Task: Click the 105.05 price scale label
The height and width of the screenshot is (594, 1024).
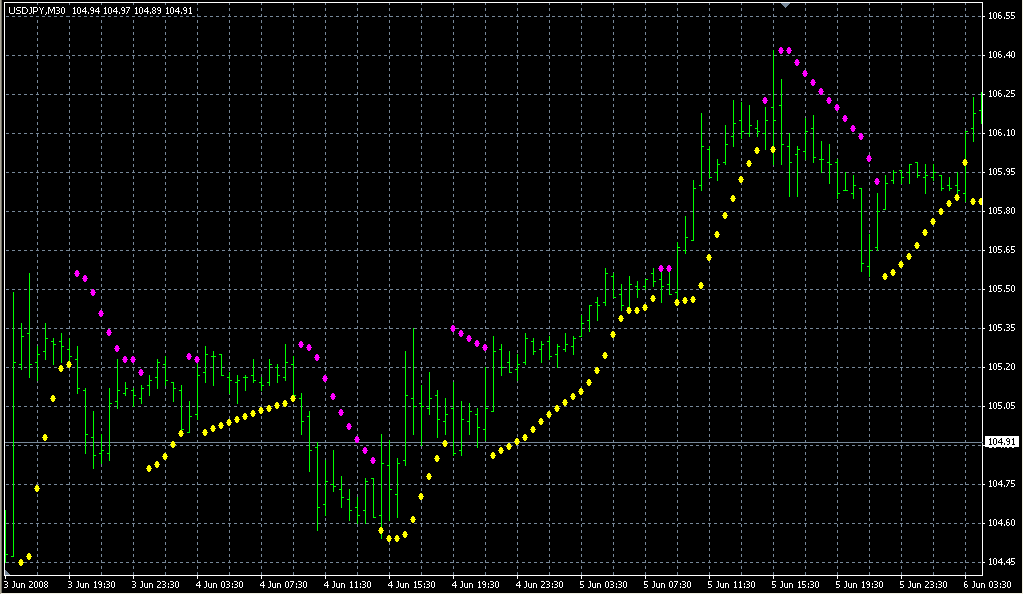Action: (1001, 405)
